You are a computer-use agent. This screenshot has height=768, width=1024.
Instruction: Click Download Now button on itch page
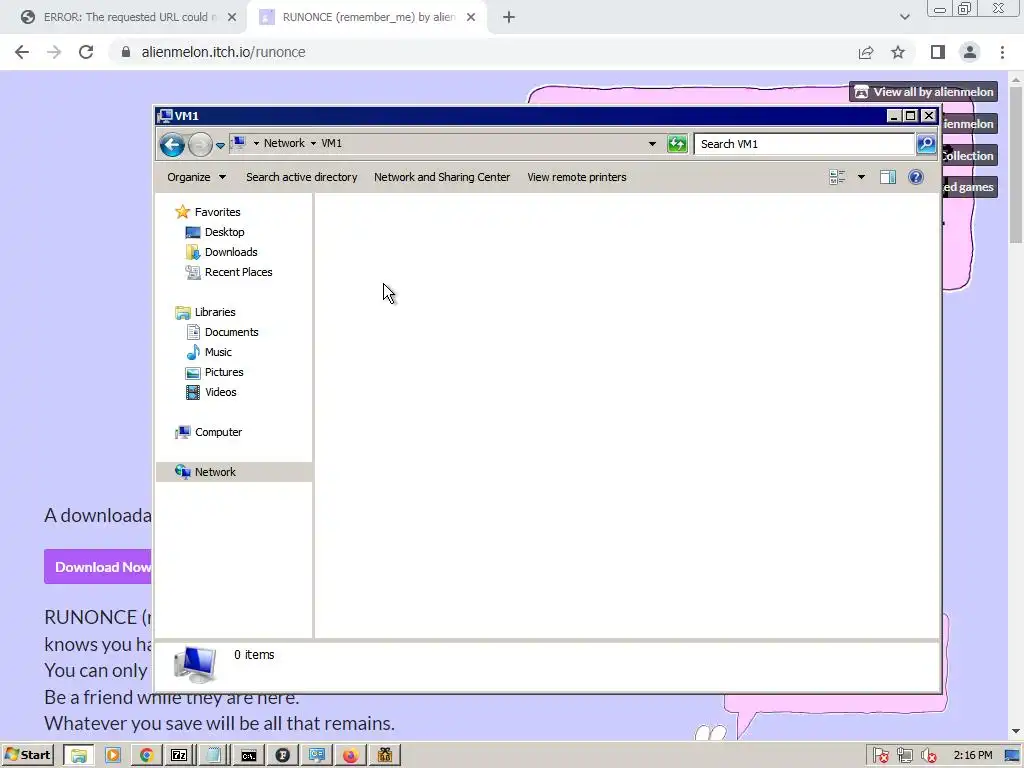[98, 567]
